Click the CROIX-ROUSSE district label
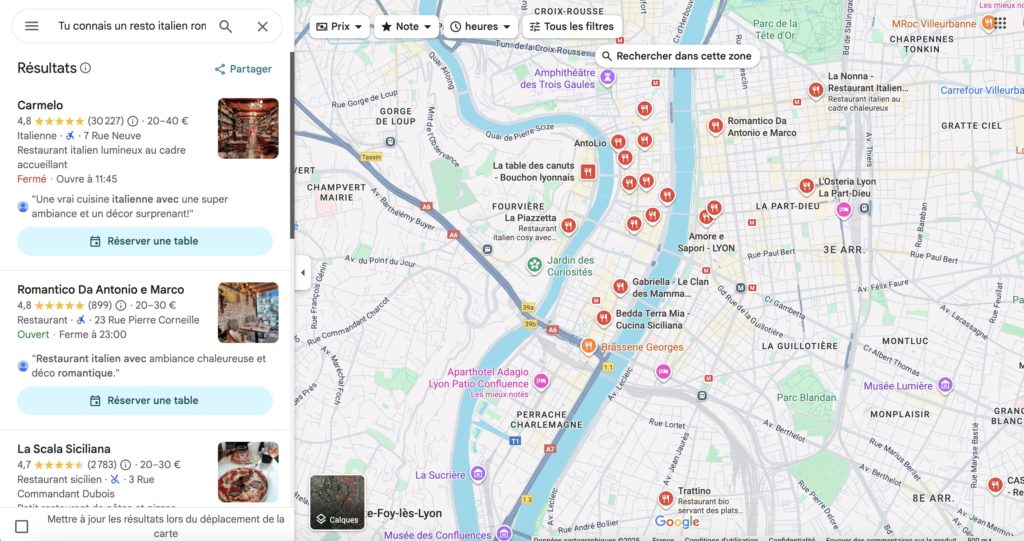Image resolution: width=1024 pixels, height=541 pixels. pyautogui.click(x=568, y=12)
